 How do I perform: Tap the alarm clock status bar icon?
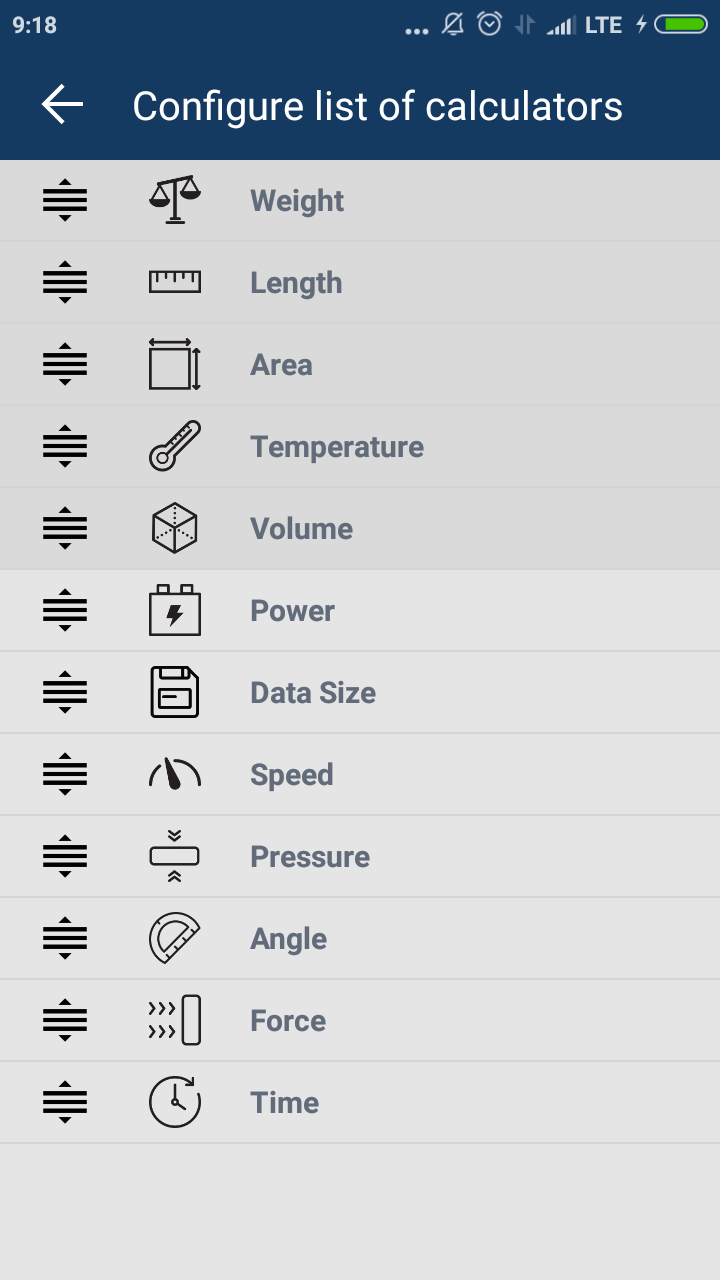point(489,24)
